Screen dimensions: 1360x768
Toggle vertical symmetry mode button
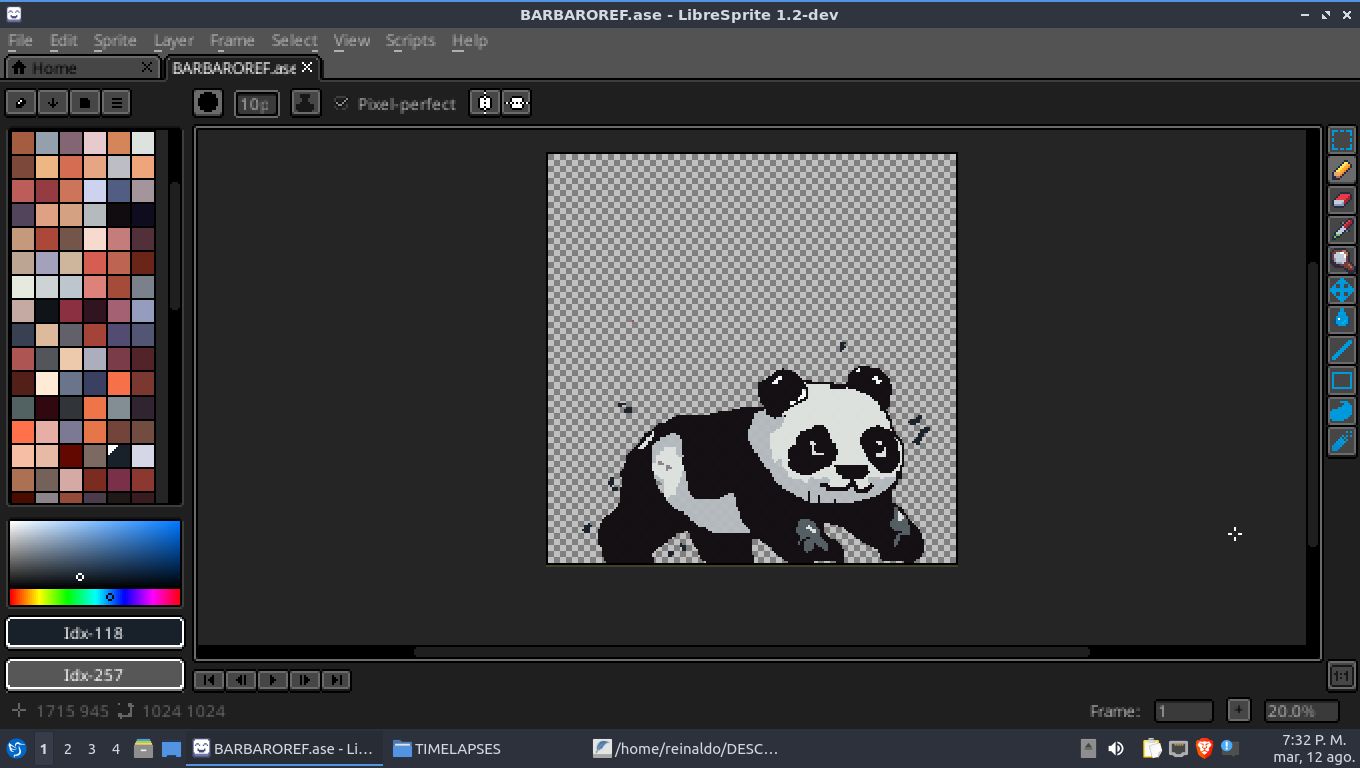coord(516,103)
